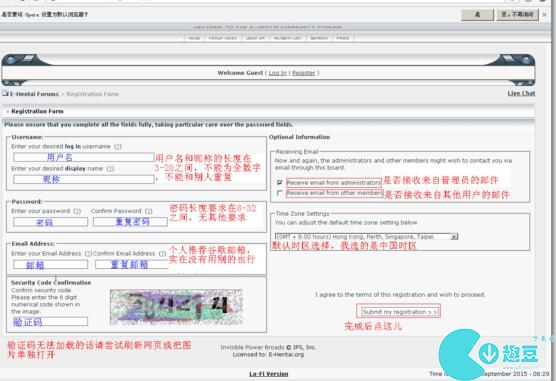Open the time zone dropdown list
This screenshot has width=556, height=381.
pos(366,236)
